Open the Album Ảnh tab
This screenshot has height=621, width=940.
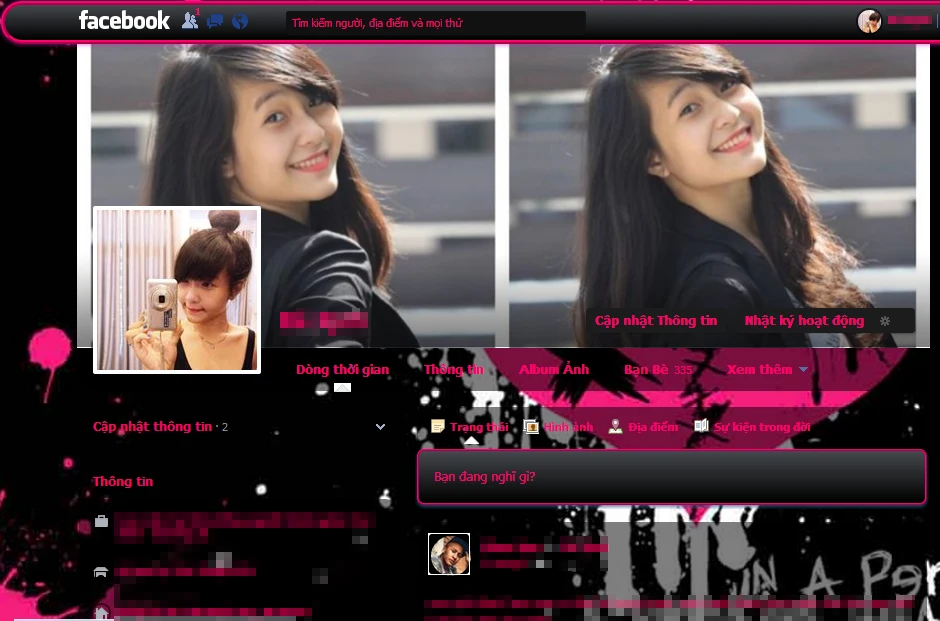554,370
